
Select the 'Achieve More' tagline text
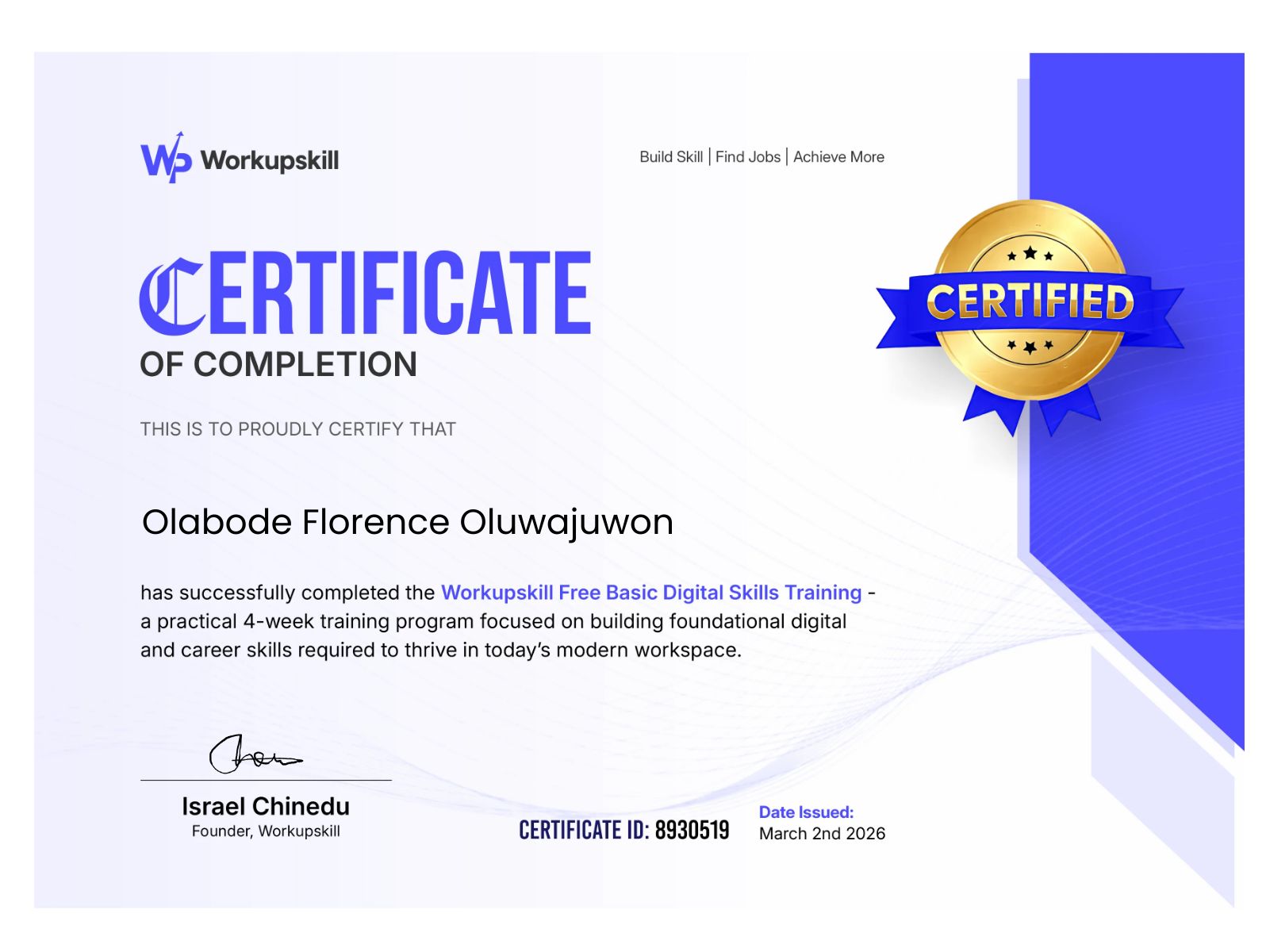pyautogui.click(x=838, y=157)
